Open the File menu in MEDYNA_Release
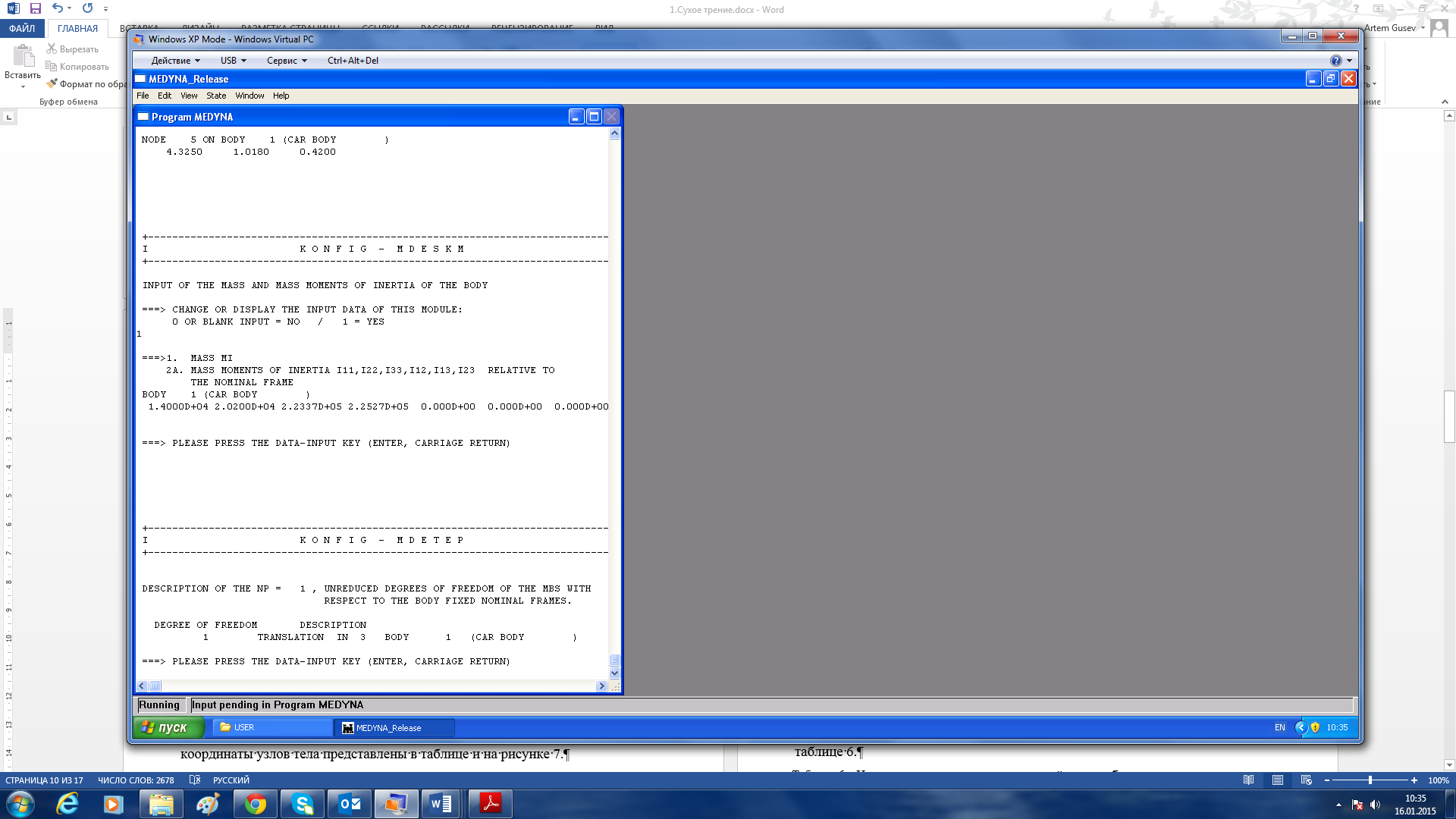This screenshot has width=1456, height=819. click(143, 96)
